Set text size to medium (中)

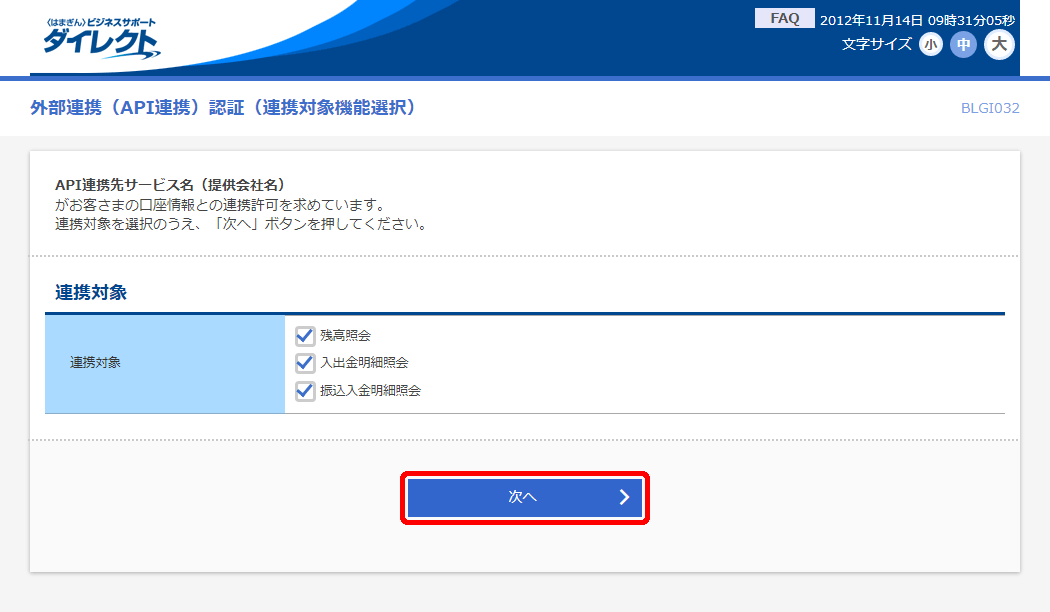[963, 44]
